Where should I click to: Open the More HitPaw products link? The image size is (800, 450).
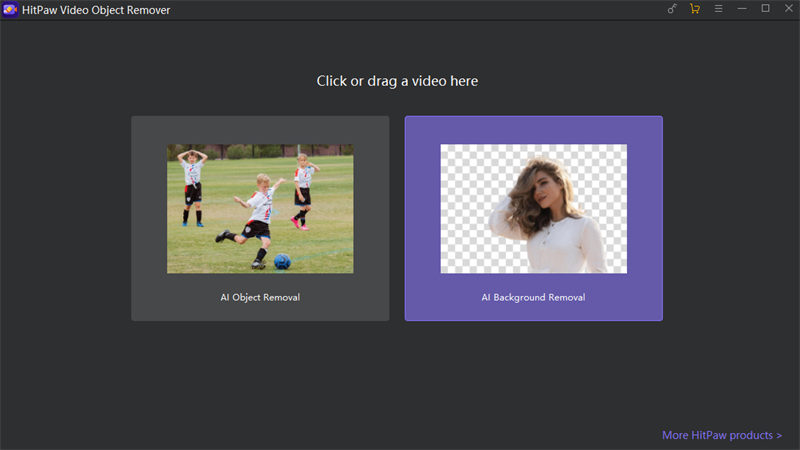click(722, 435)
